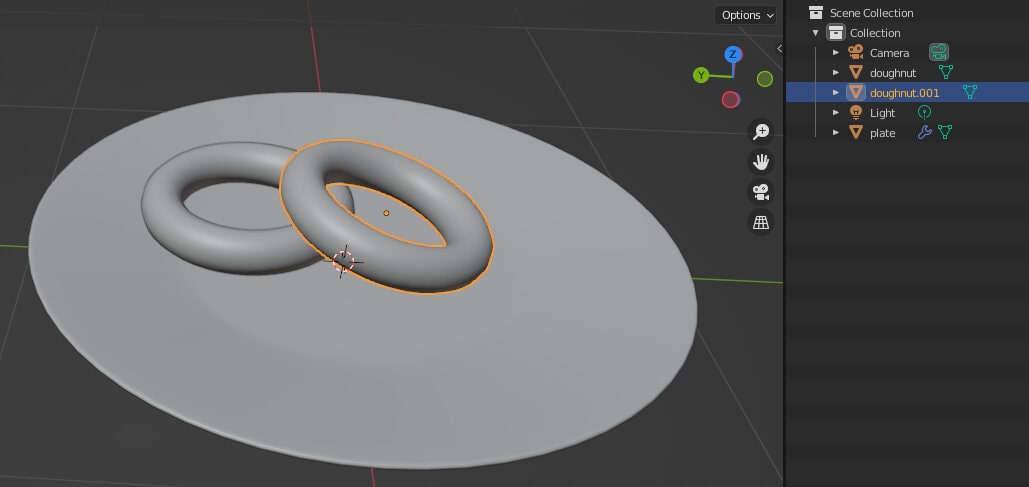Select the plate item in outliner
Screen dimensions: 1029x487
pyautogui.click(x=882, y=133)
